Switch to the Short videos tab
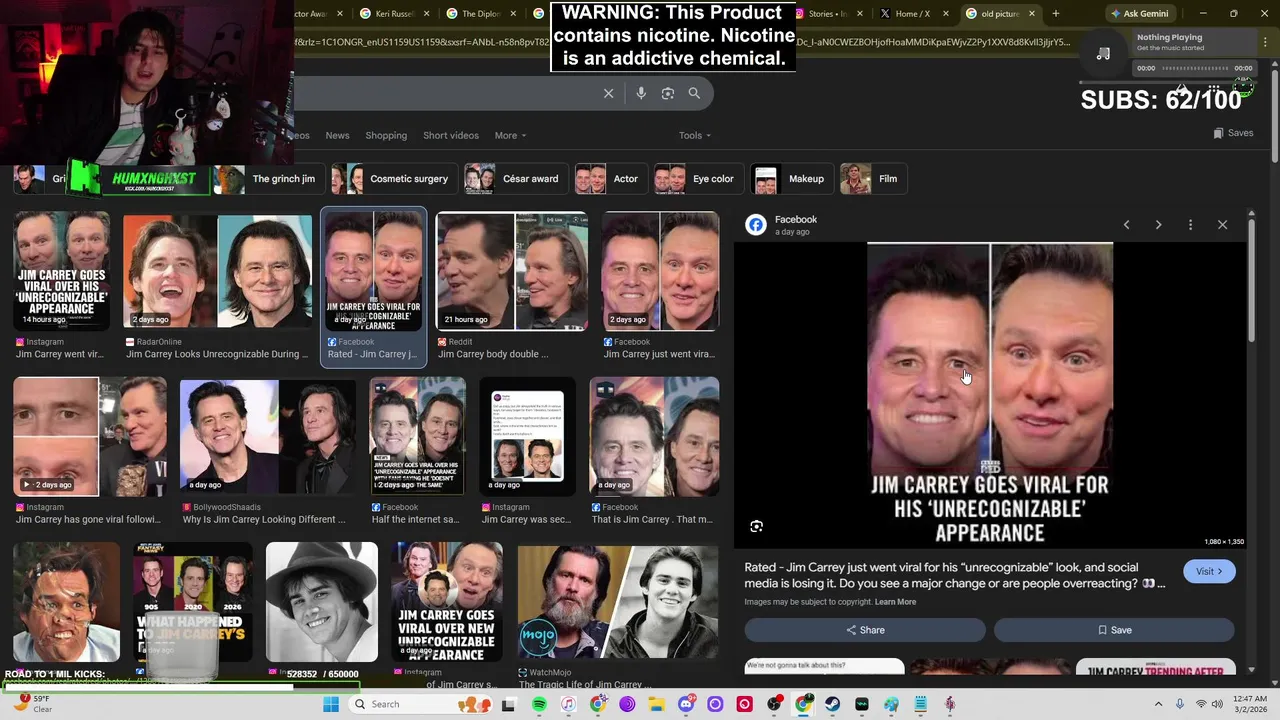 click(x=450, y=135)
